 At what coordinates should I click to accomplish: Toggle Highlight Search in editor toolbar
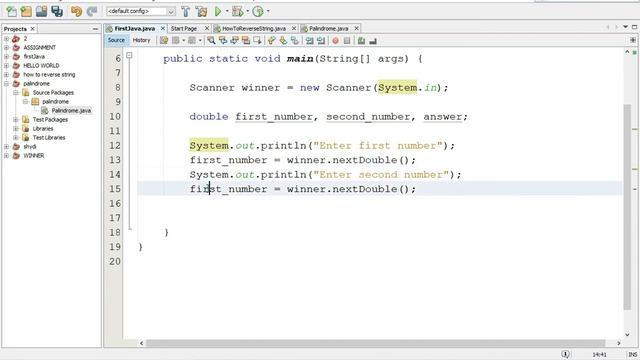click(x=245, y=40)
